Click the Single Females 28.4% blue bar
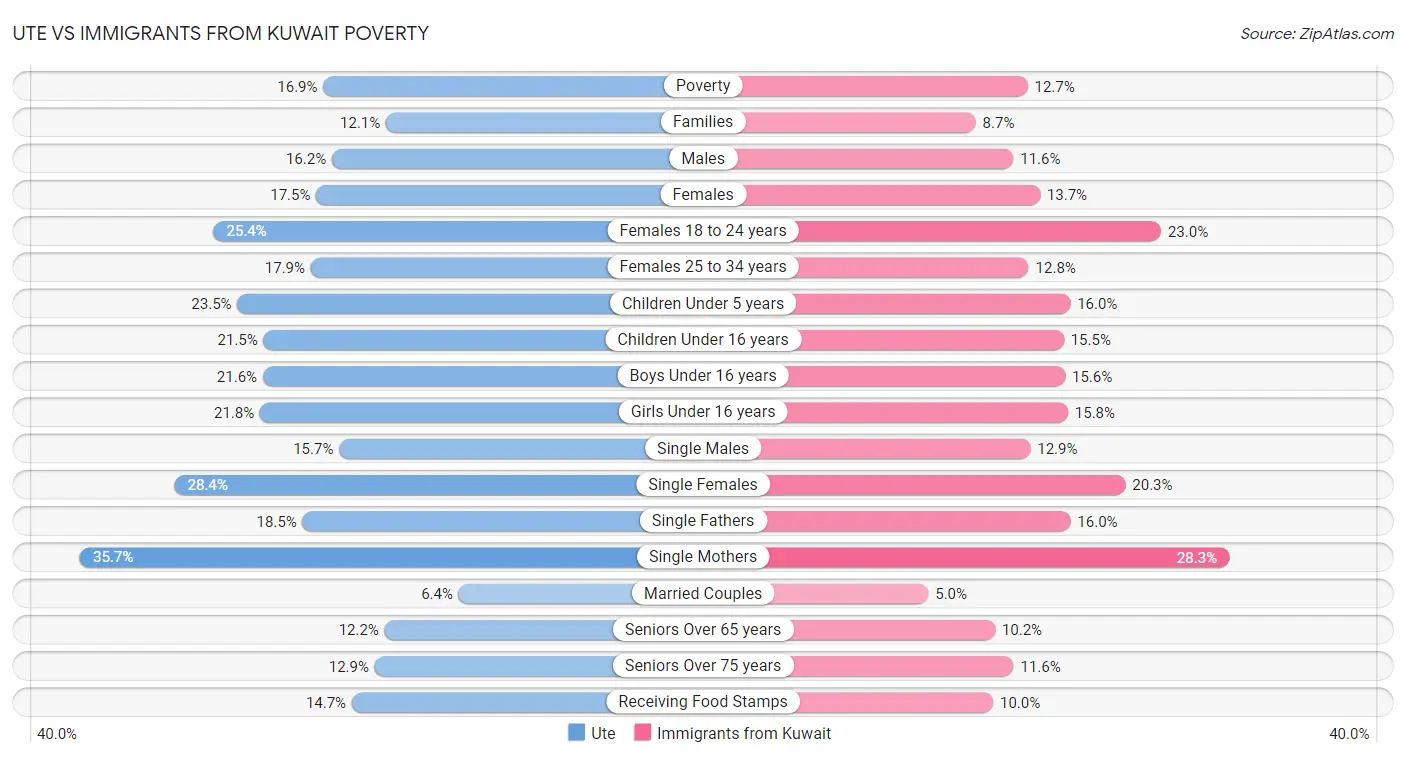 pos(410,485)
